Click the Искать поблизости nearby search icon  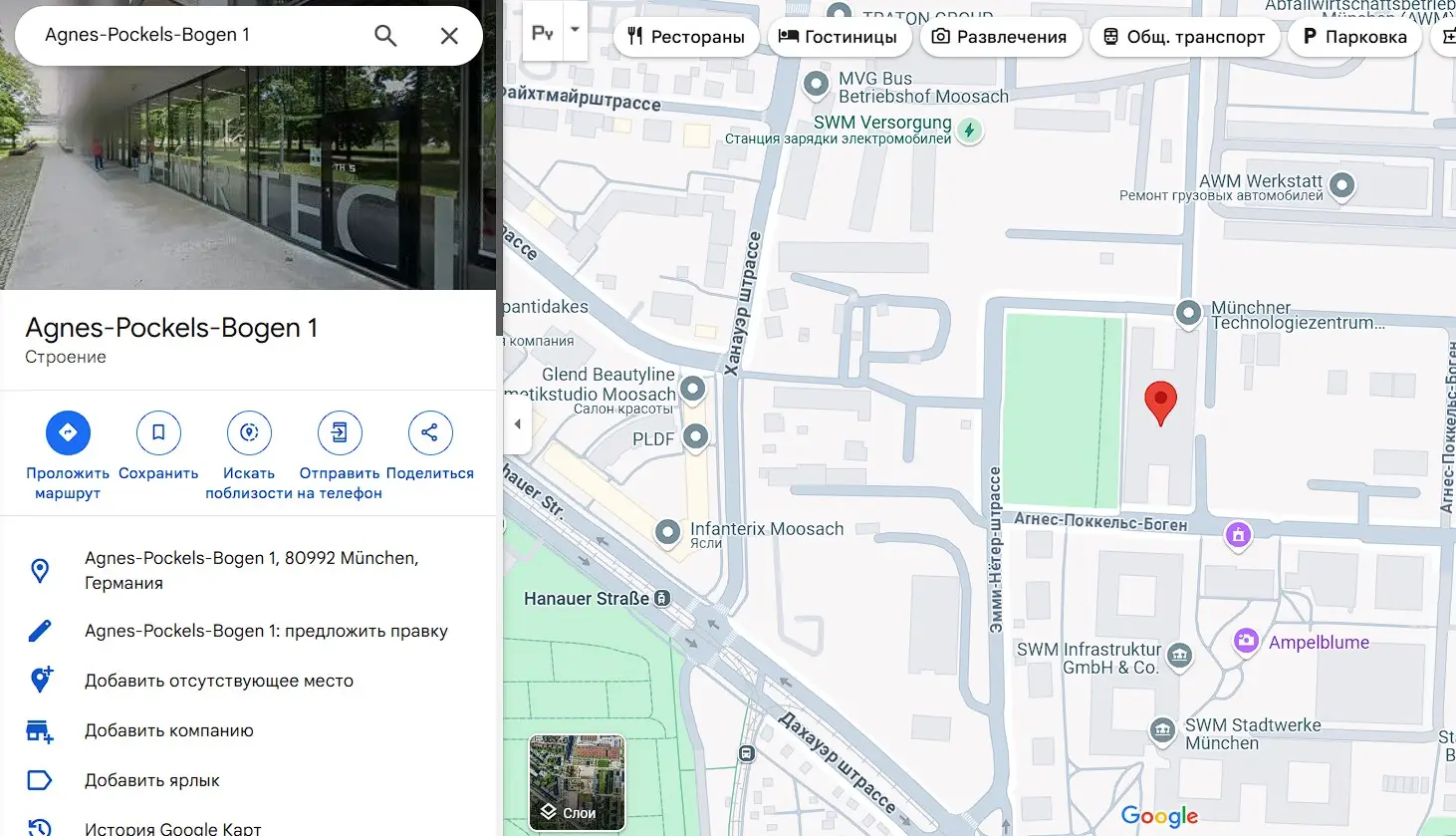pos(248,431)
